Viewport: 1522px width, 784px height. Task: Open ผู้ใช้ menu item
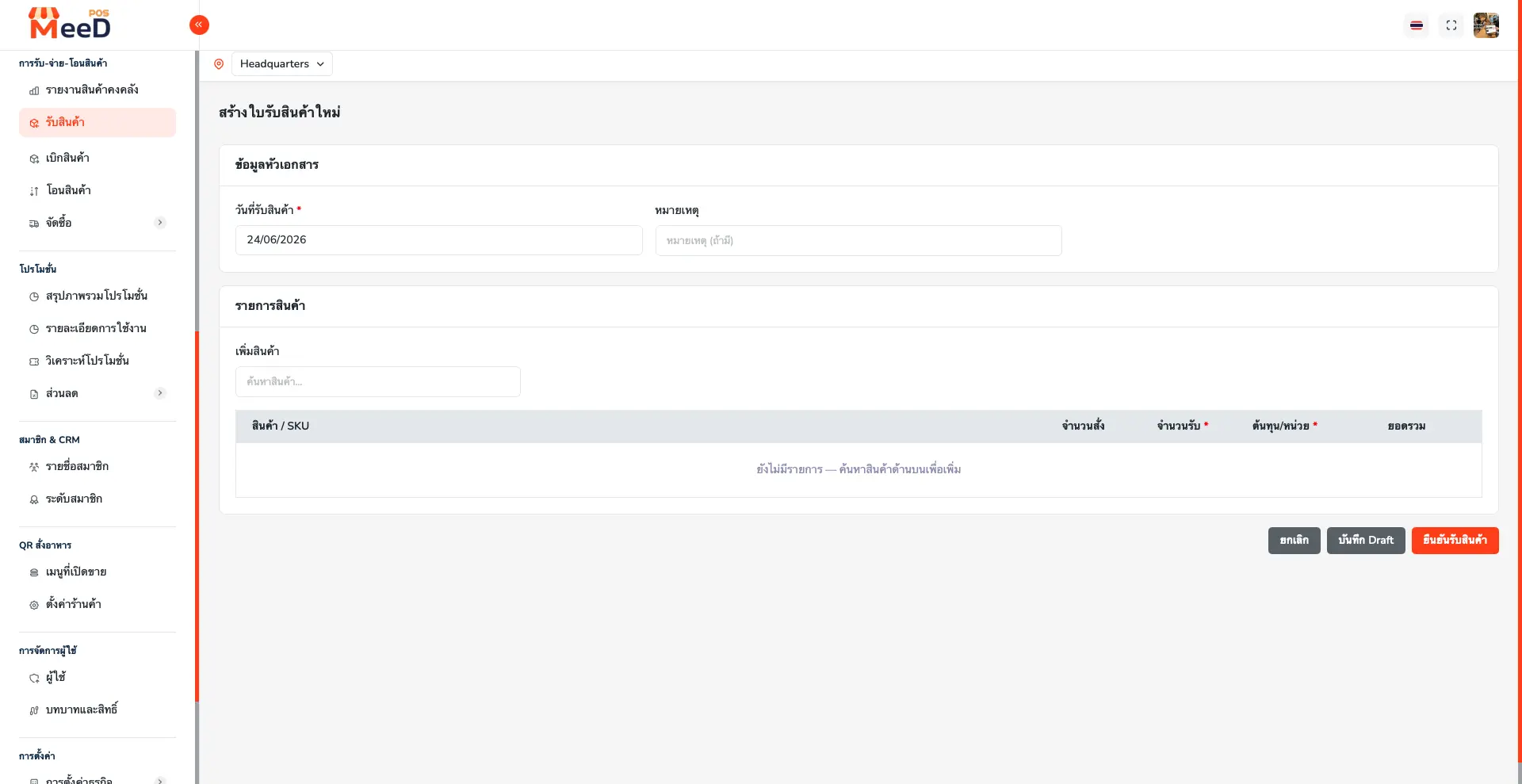(x=98, y=677)
